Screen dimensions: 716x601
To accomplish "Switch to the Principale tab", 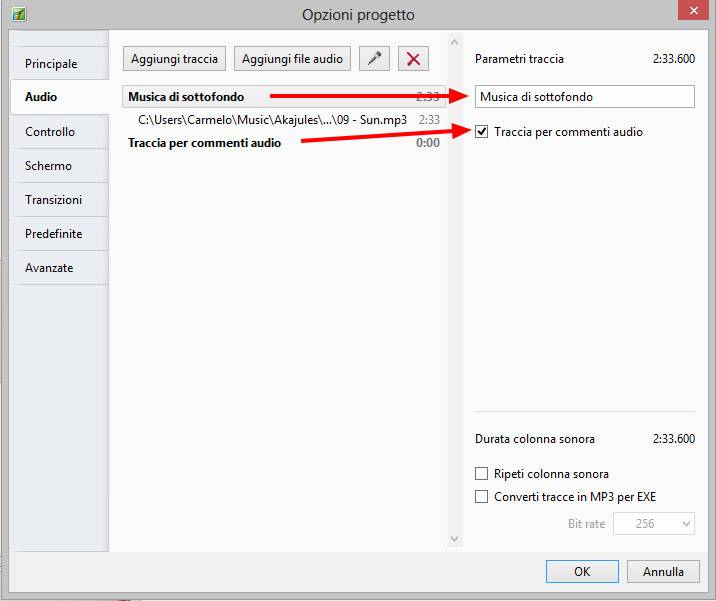I will click(51, 64).
